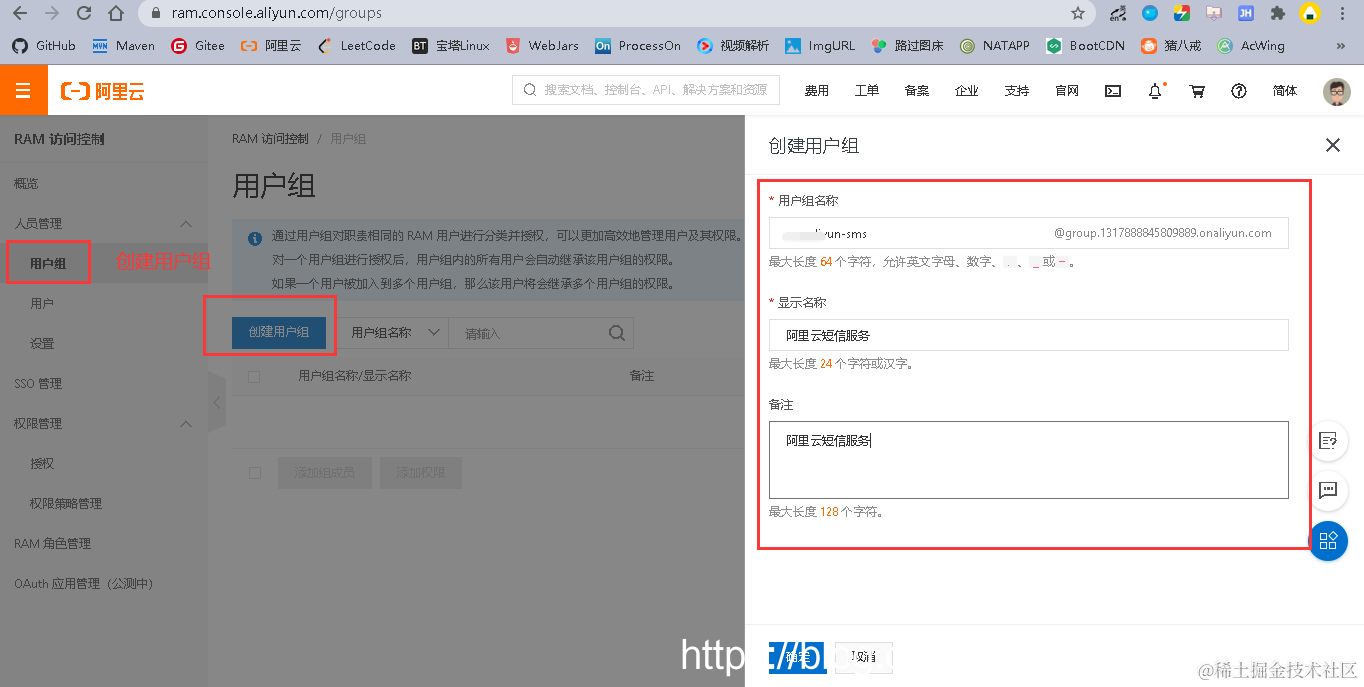Open the 用户组名称 filter dropdown
This screenshot has width=1364, height=687.
tap(395, 333)
